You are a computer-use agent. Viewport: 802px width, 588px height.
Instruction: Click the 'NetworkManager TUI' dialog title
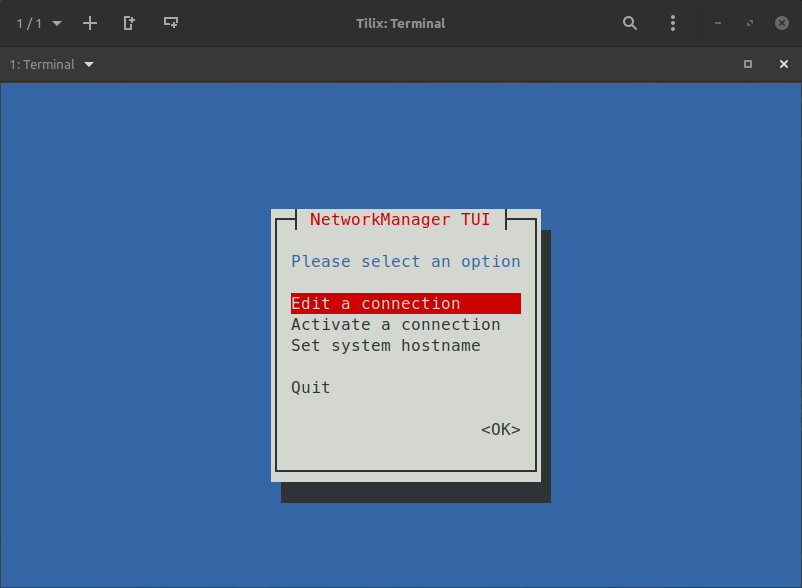click(x=400, y=219)
